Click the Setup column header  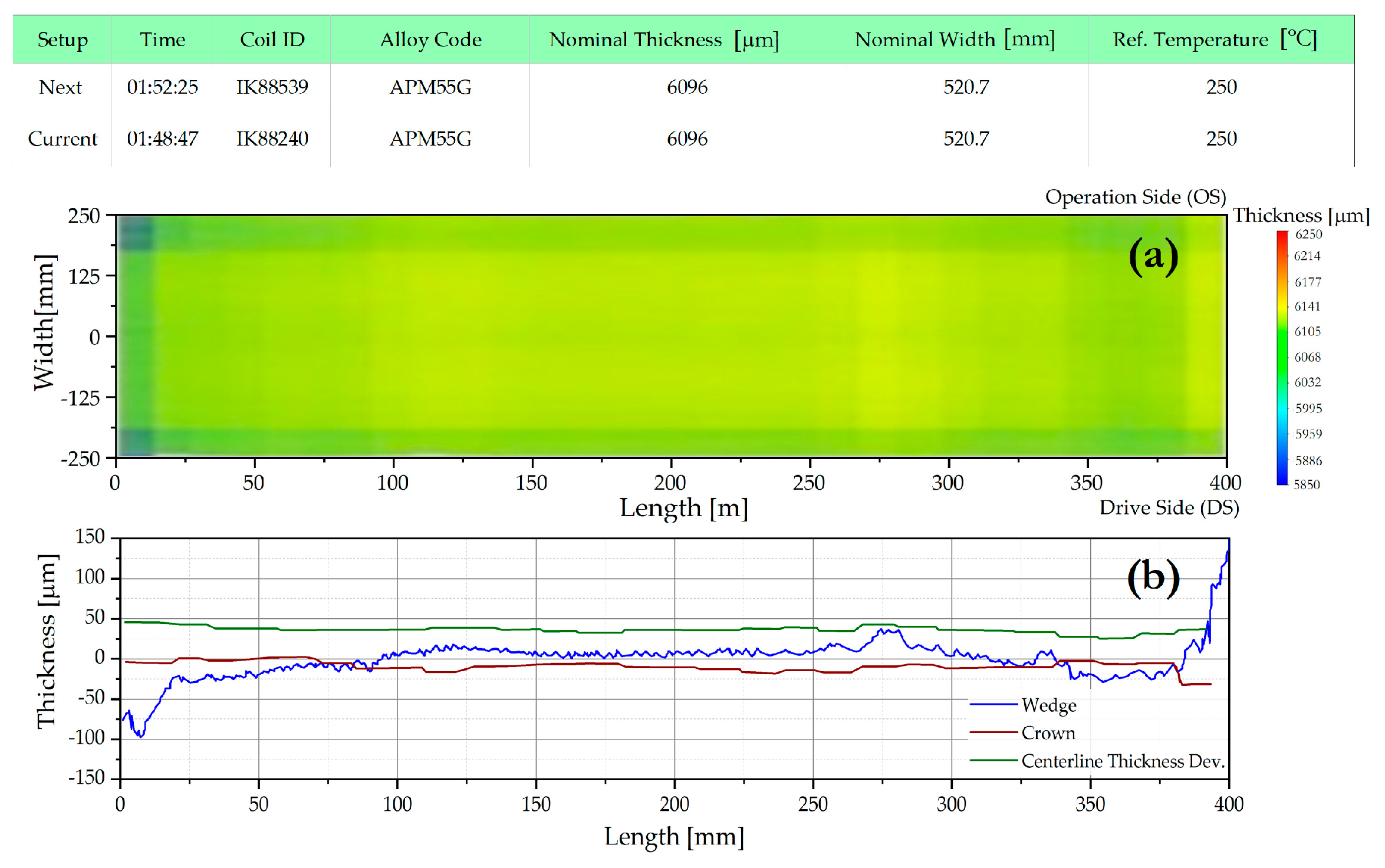pyautogui.click(x=62, y=39)
